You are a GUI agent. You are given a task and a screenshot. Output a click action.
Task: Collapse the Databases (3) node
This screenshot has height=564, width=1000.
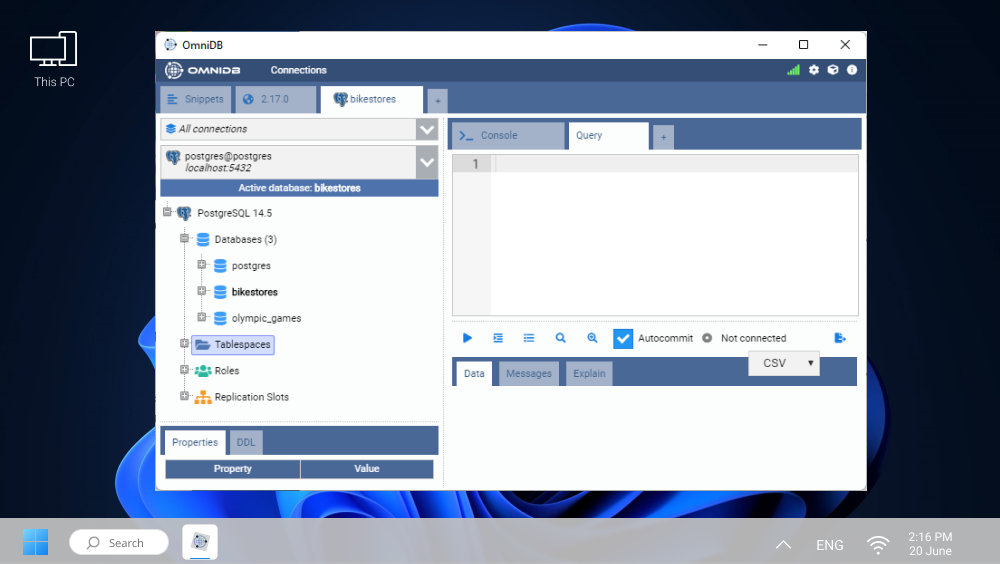[x=184, y=238]
